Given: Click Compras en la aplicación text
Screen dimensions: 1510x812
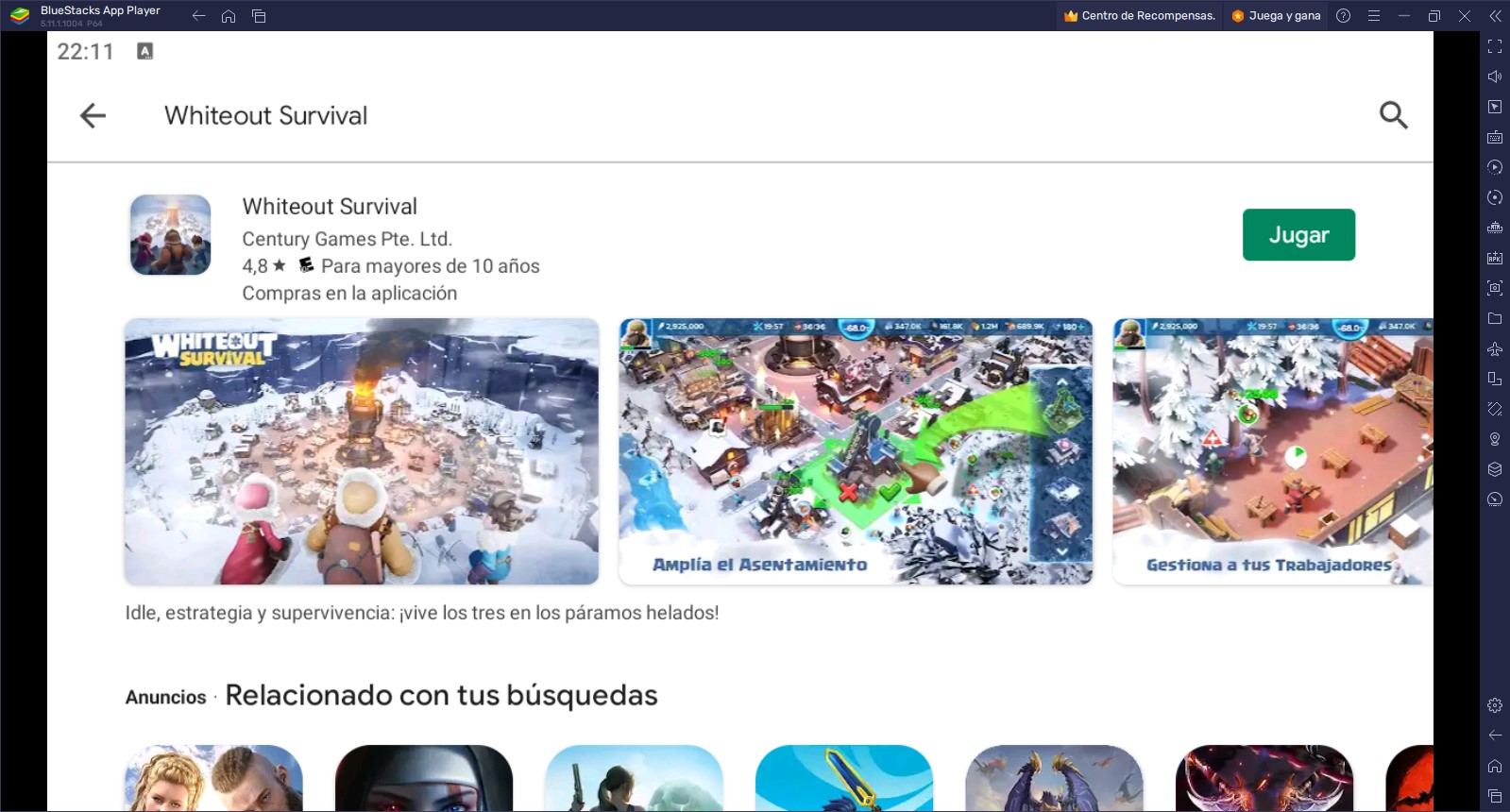Looking at the screenshot, I should pos(349,294).
